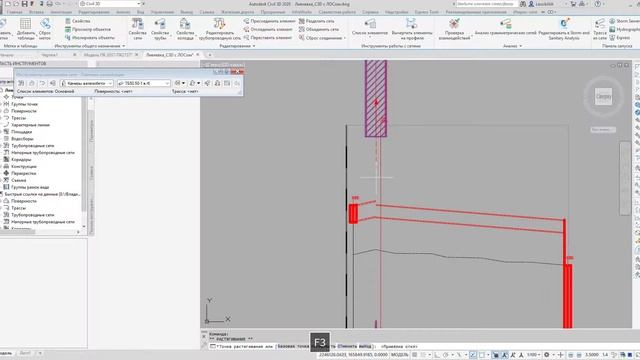Click Просмотр объектов viewer tool
Image resolution: width=640 pixels, height=360 pixels.
point(88,29)
